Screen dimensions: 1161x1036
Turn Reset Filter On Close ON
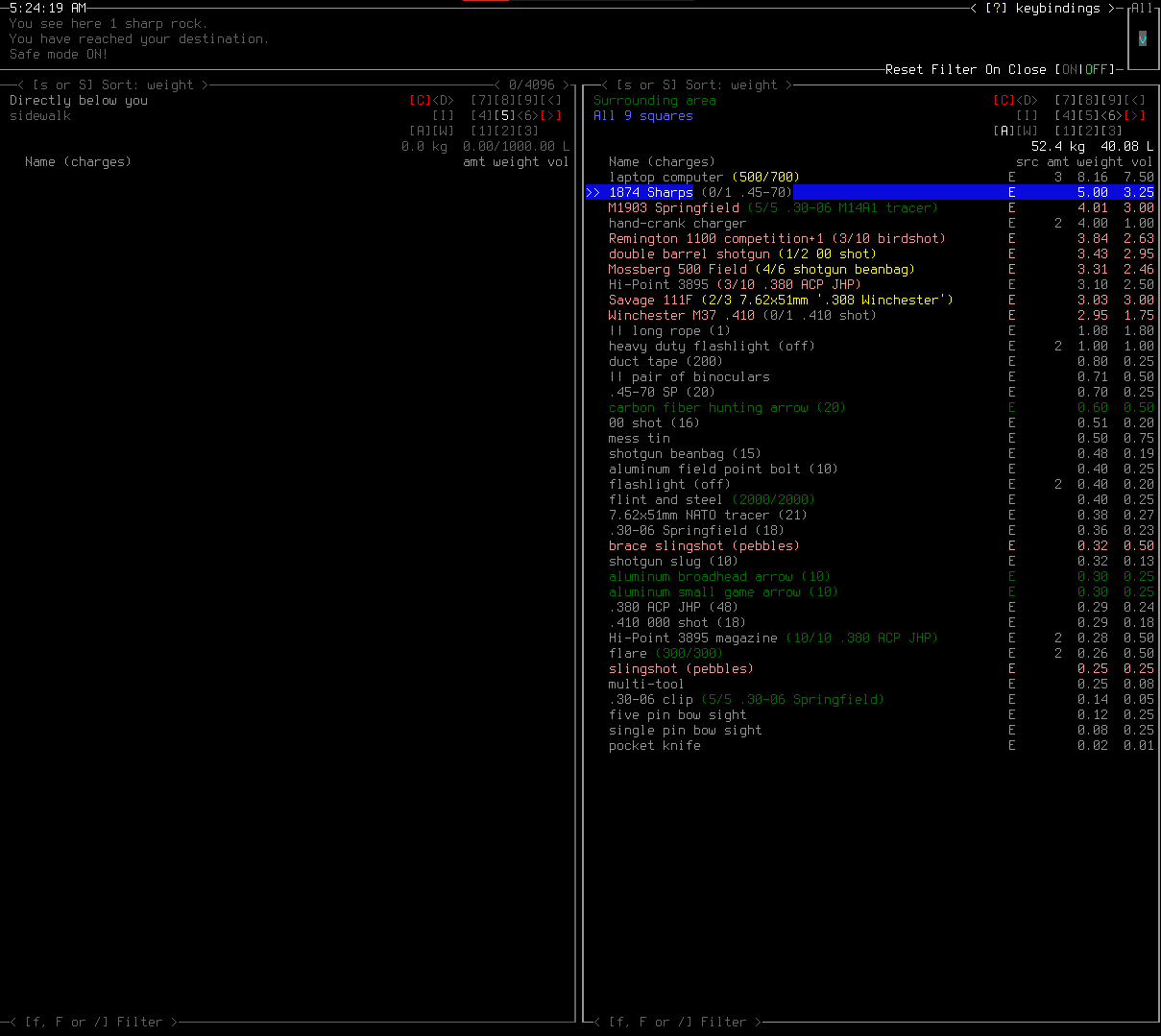point(1070,69)
